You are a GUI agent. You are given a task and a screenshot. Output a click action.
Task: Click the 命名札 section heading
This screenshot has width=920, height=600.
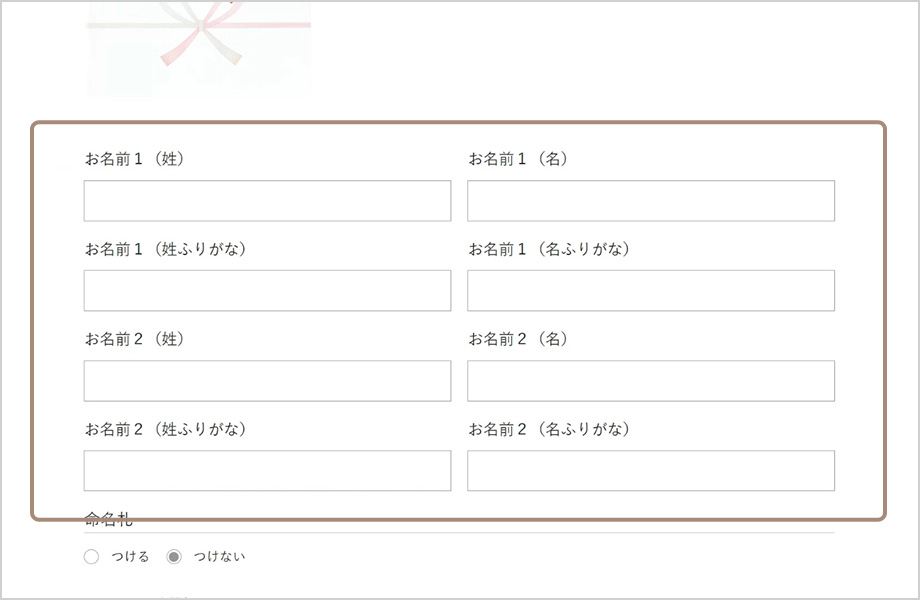click(109, 519)
